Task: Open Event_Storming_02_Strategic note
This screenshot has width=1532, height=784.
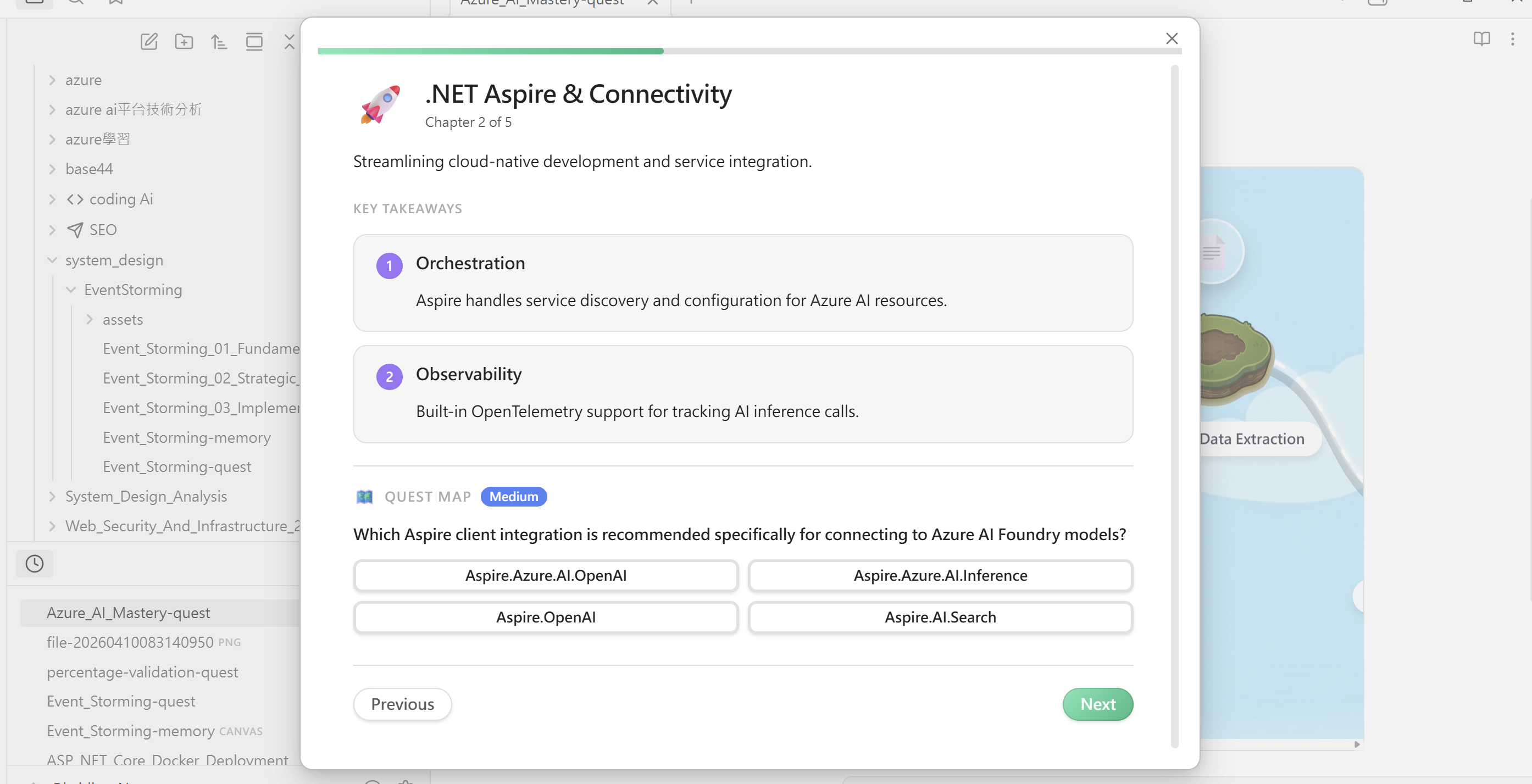Action: click(x=201, y=379)
